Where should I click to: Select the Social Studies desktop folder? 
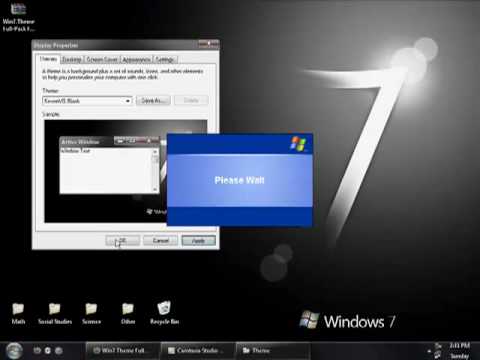(55, 313)
